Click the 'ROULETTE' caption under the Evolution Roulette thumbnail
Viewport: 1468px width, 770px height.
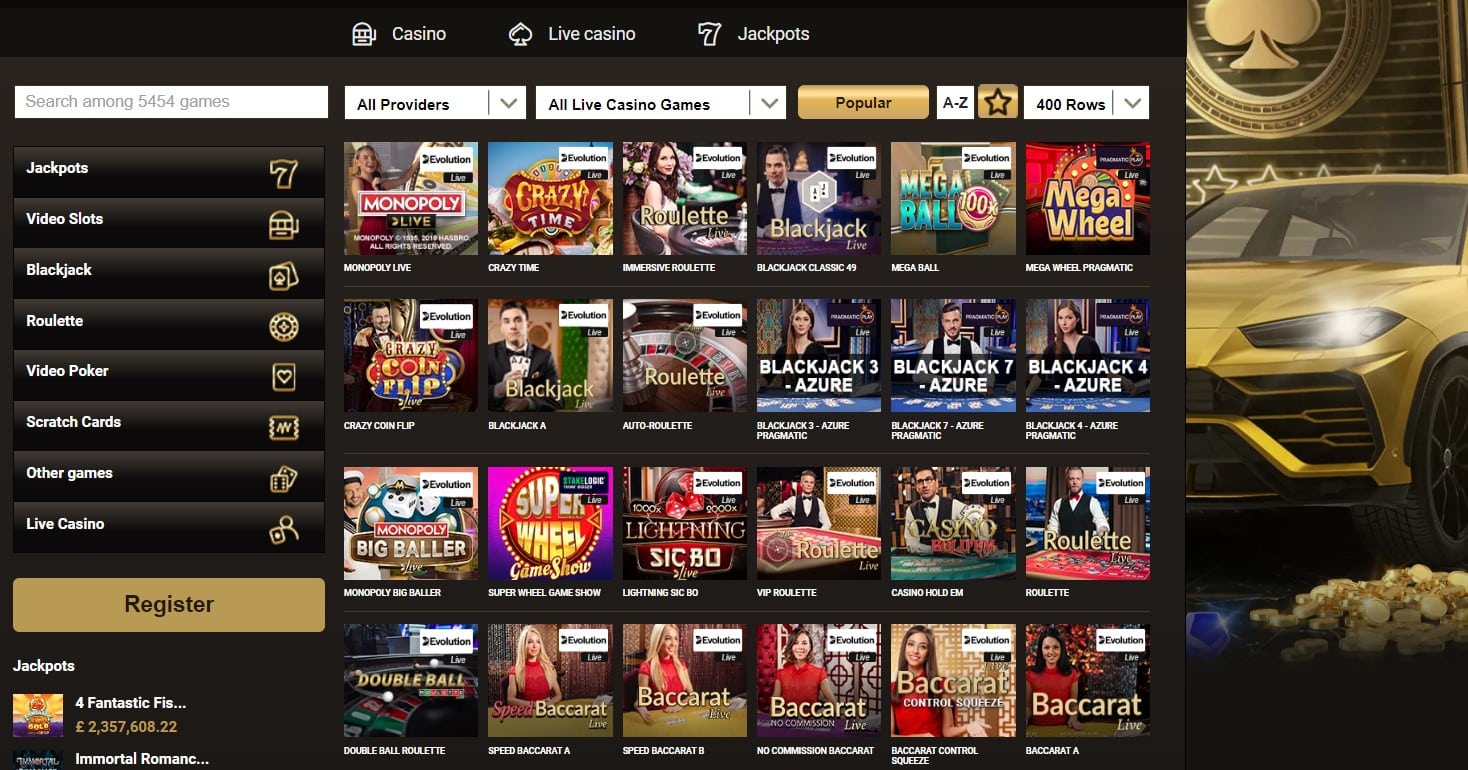point(1047,593)
